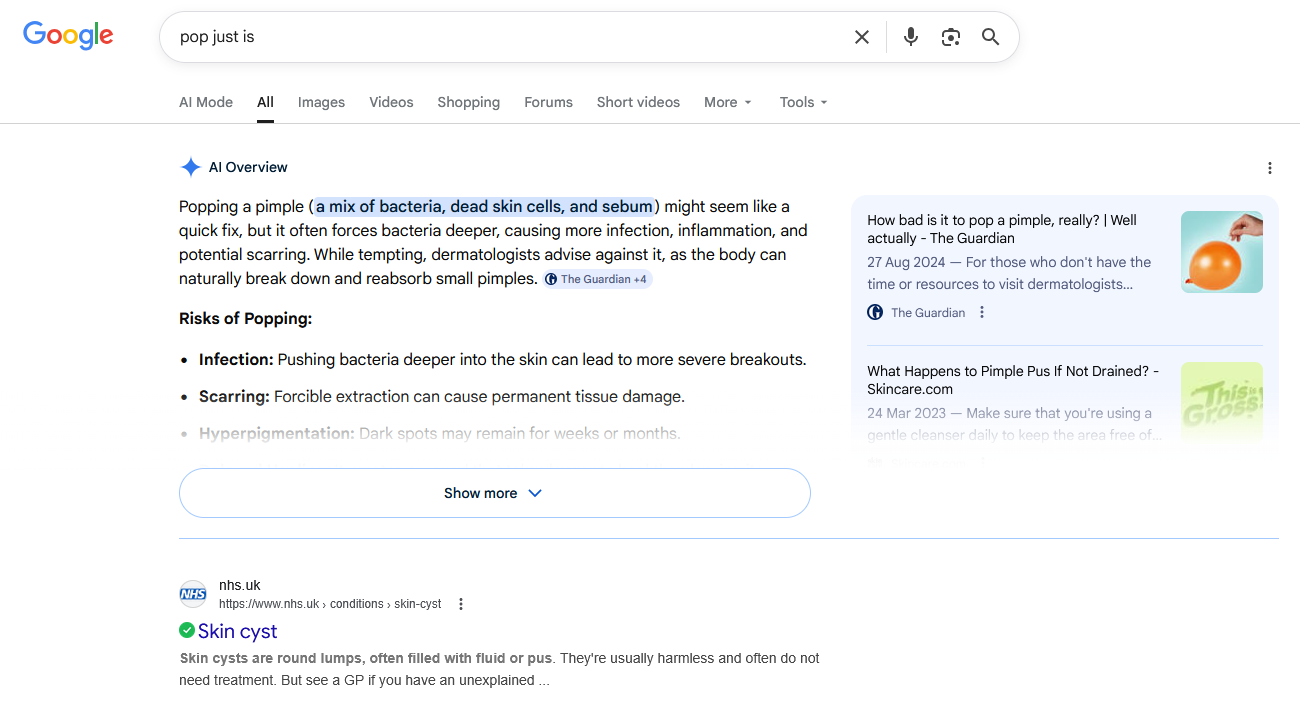Open the 'Skin cyst' NHS result link
Screen dimensions: 1300x704
point(237,631)
